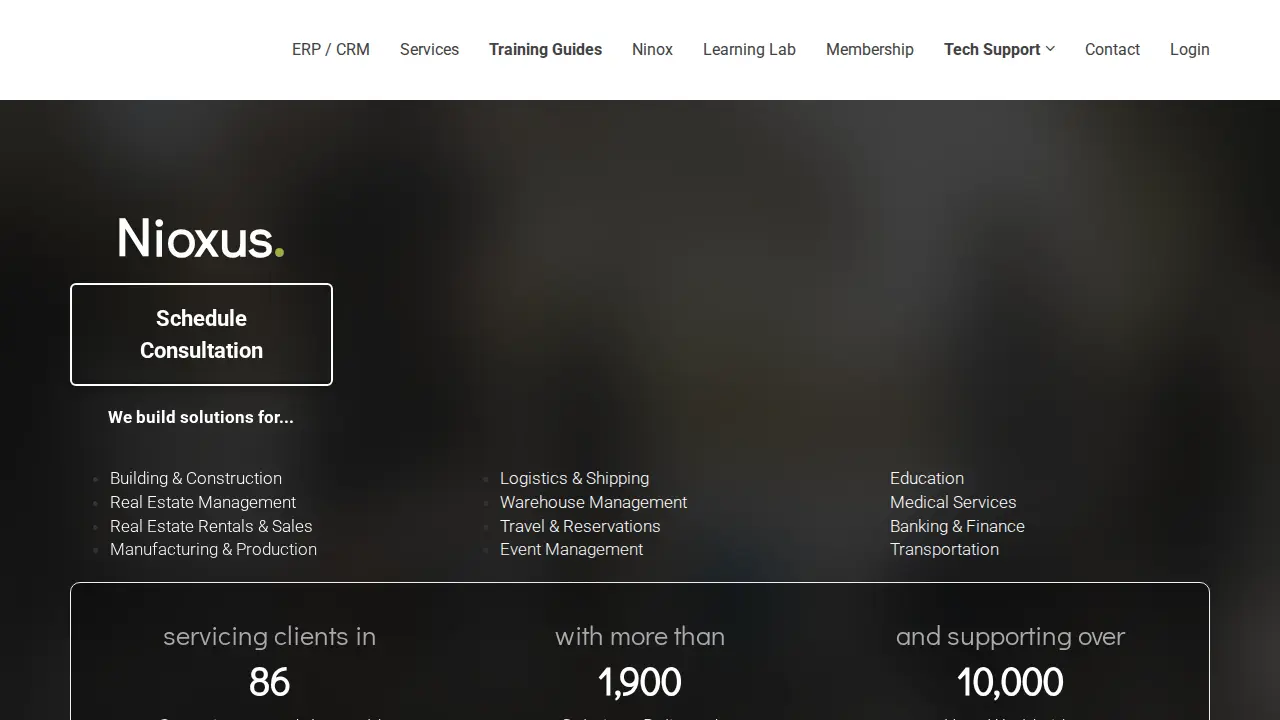This screenshot has width=1280, height=720.
Task: Open the ERP / CRM menu item
Action: 331,49
